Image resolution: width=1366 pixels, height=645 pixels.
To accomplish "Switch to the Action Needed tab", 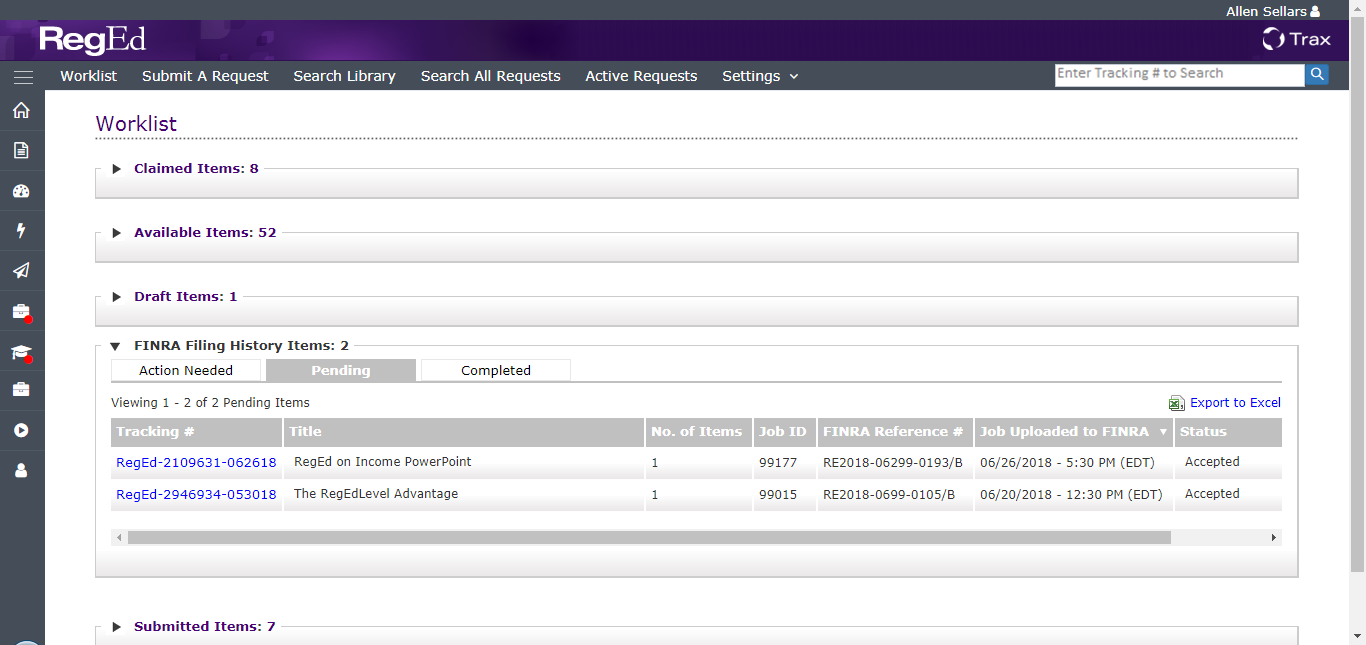I will click(186, 371).
